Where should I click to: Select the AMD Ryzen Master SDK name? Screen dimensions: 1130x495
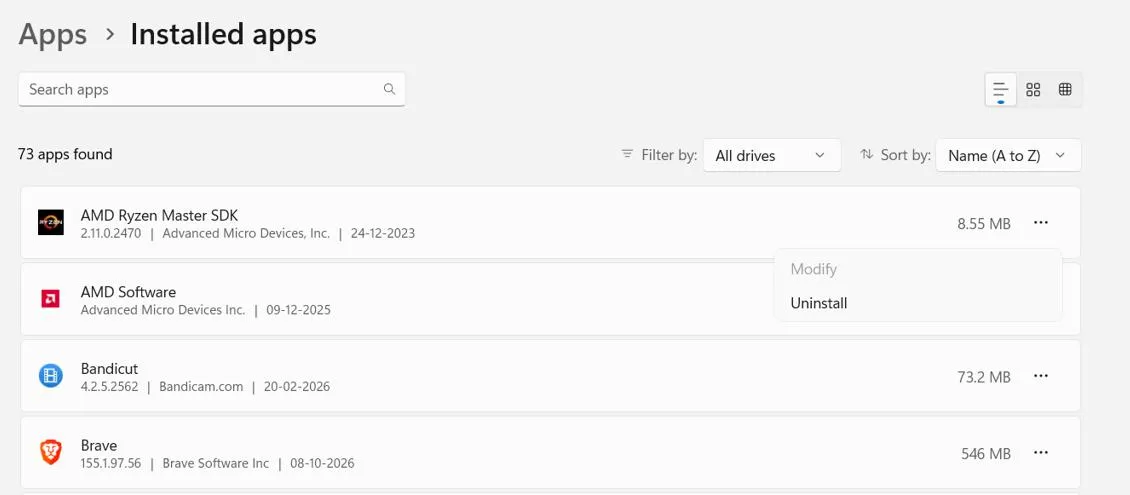[159, 215]
